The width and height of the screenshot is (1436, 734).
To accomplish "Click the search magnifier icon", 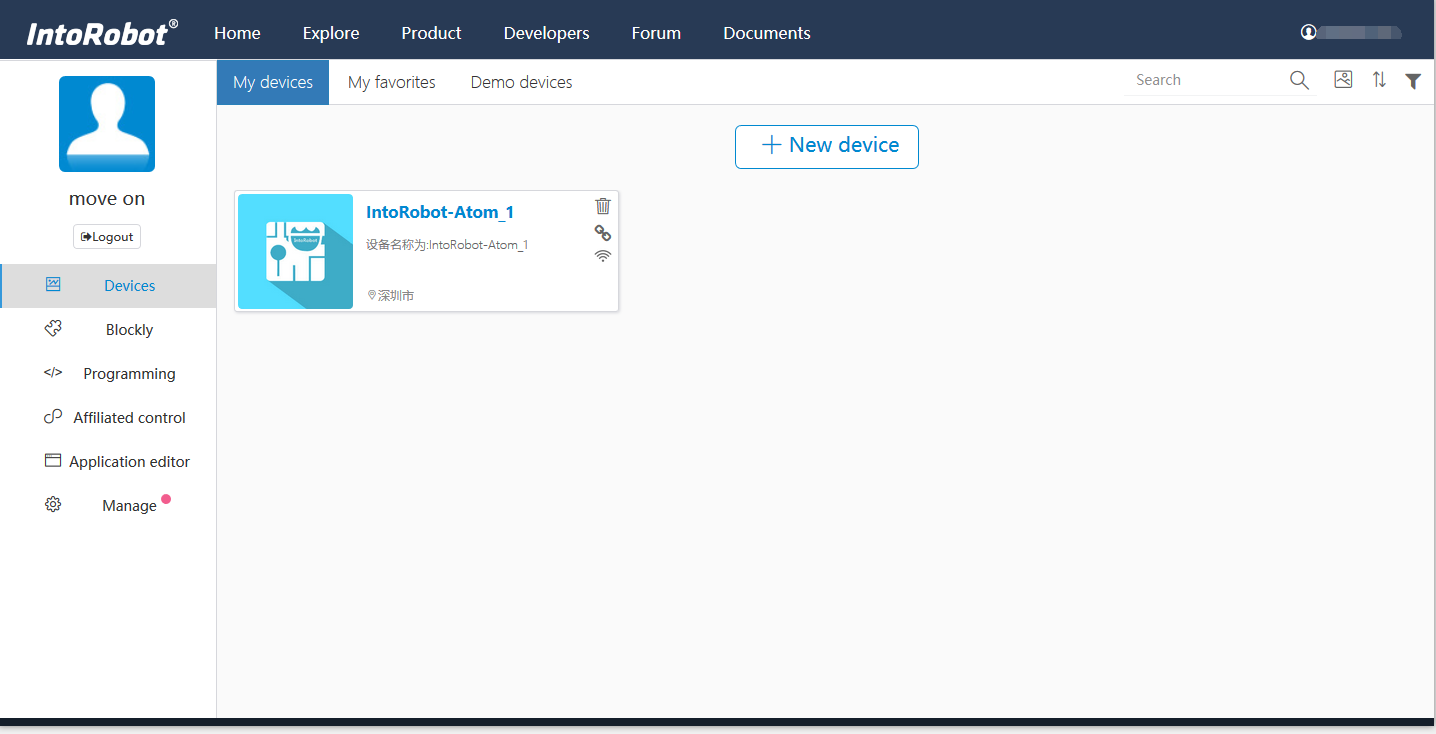I will [x=1299, y=81].
